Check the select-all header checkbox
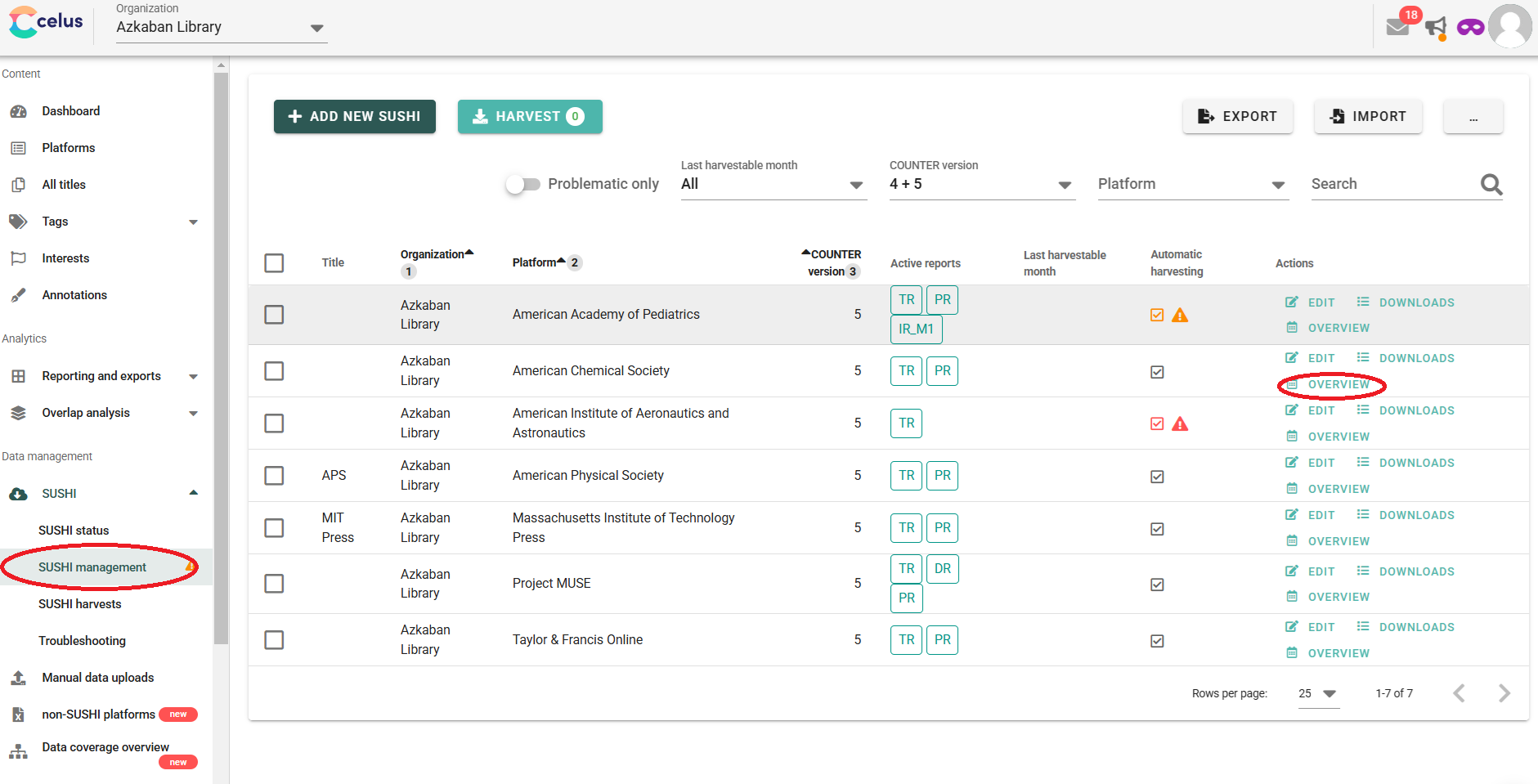The height and width of the screenshot is (784, 1538). (x=275, y=263)
